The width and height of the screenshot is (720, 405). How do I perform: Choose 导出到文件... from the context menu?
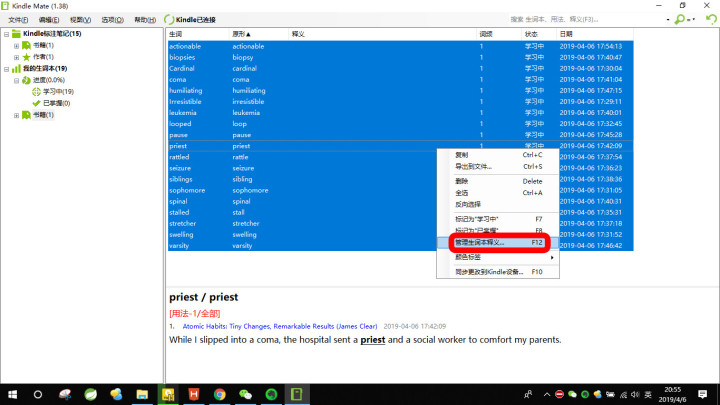pyautogui.click(x=498, y=167)
